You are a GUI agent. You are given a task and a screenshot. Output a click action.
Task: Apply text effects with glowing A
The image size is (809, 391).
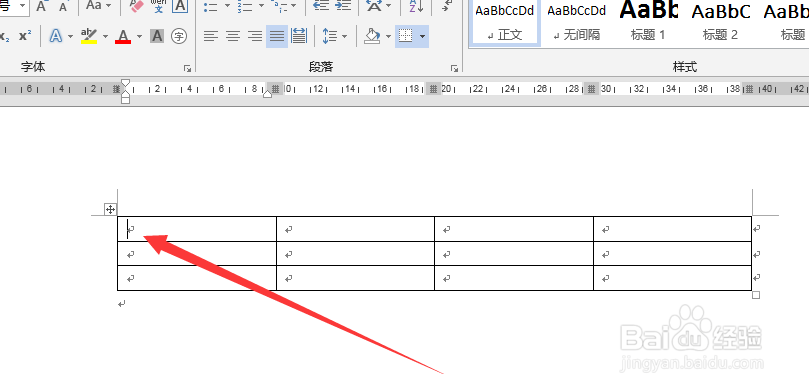[56, 36]
